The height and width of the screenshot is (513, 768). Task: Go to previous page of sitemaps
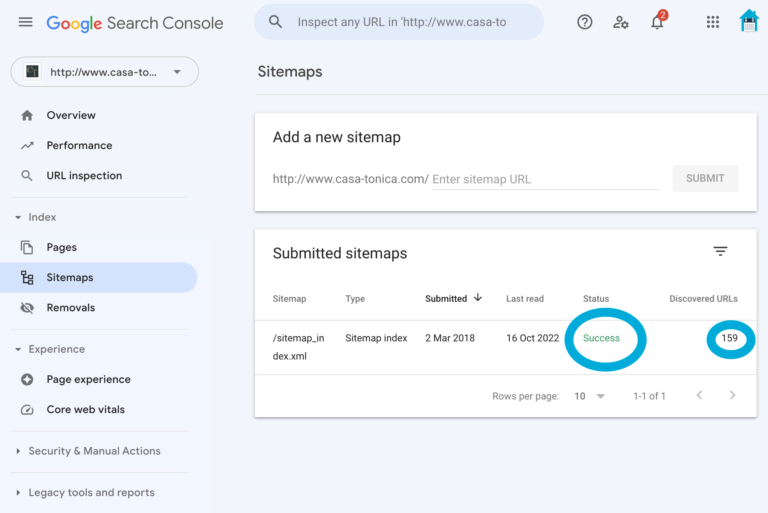[699, 396]
